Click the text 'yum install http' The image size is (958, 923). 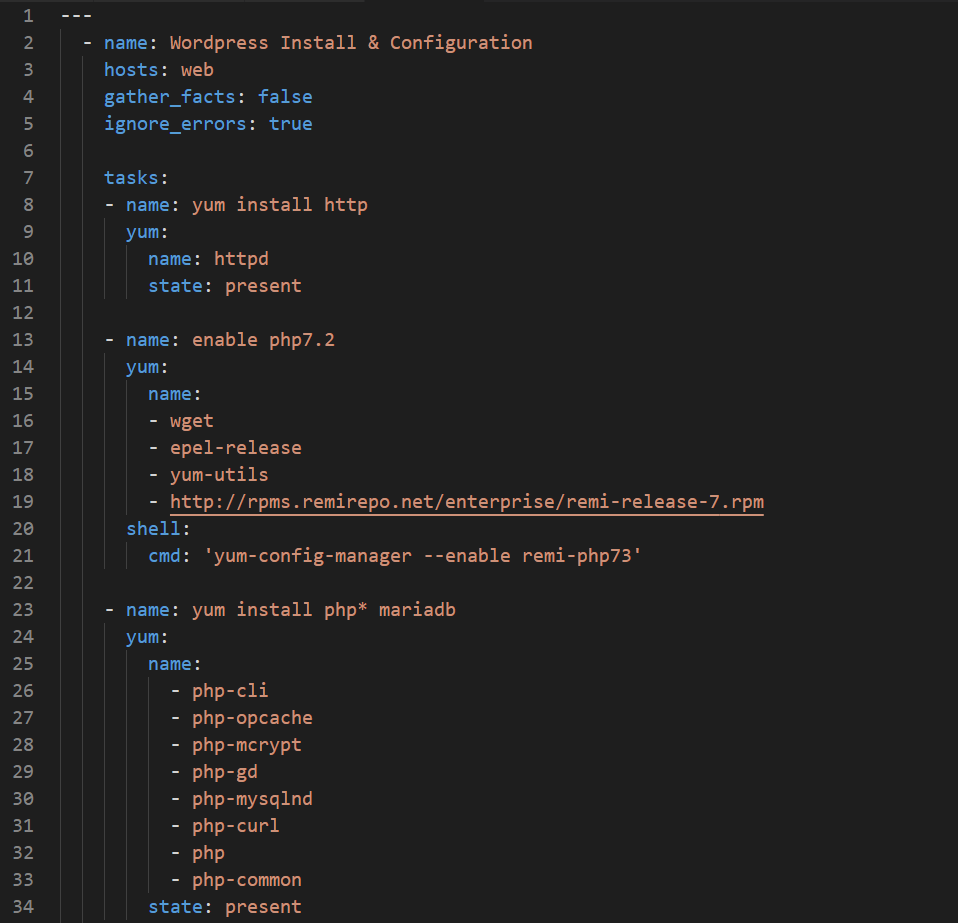tap(280, 205)
